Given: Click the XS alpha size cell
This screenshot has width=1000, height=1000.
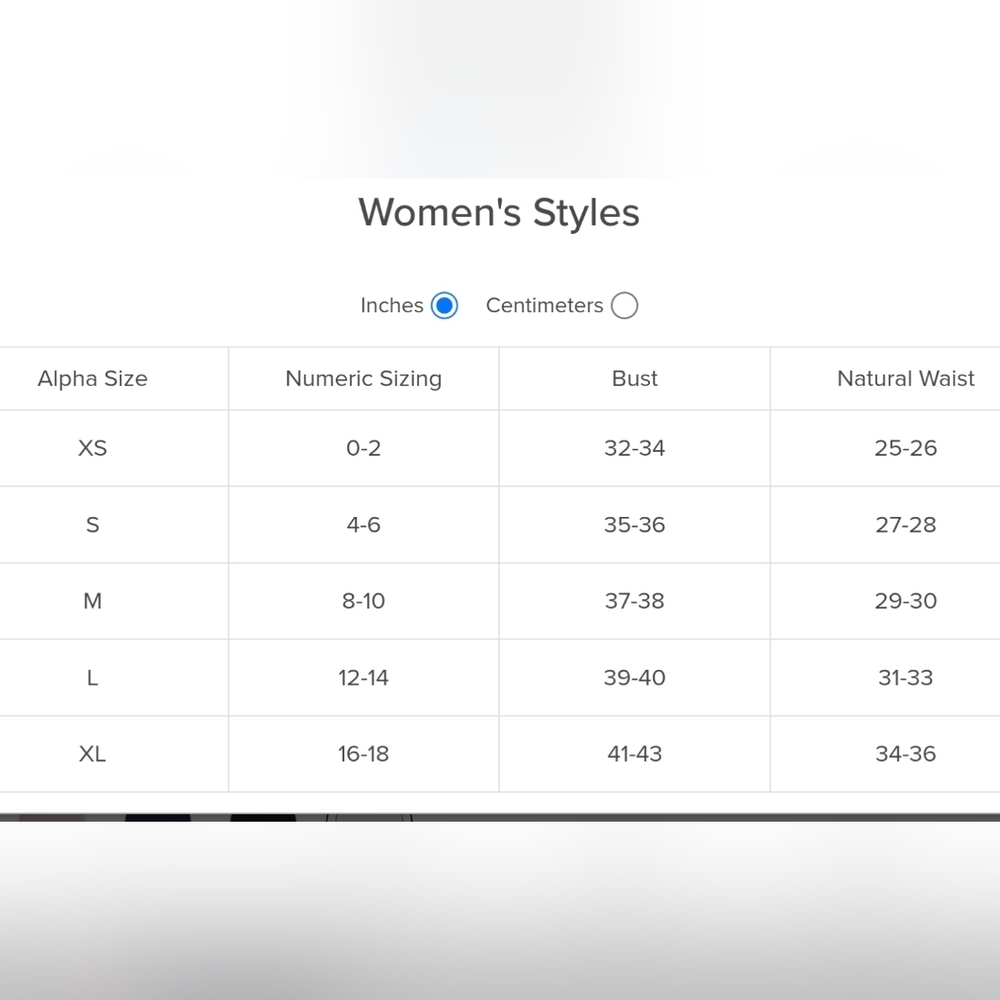Looking at the screenshot, I should point(92,448).
